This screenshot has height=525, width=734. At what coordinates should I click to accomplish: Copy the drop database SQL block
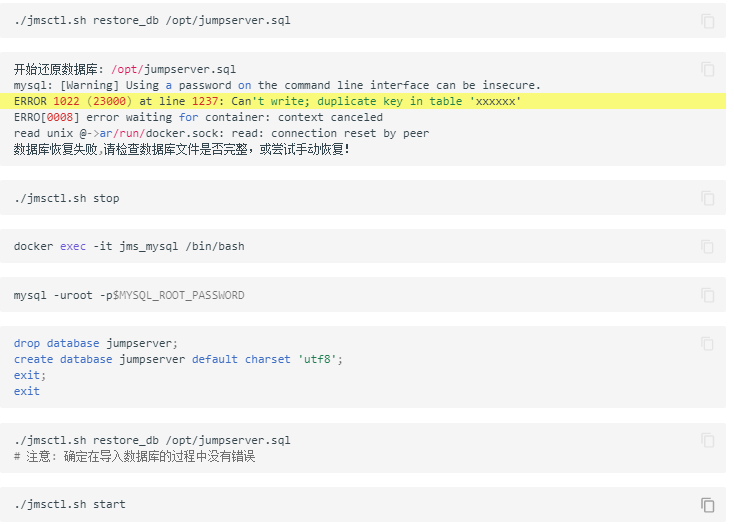tap(708, 343)
